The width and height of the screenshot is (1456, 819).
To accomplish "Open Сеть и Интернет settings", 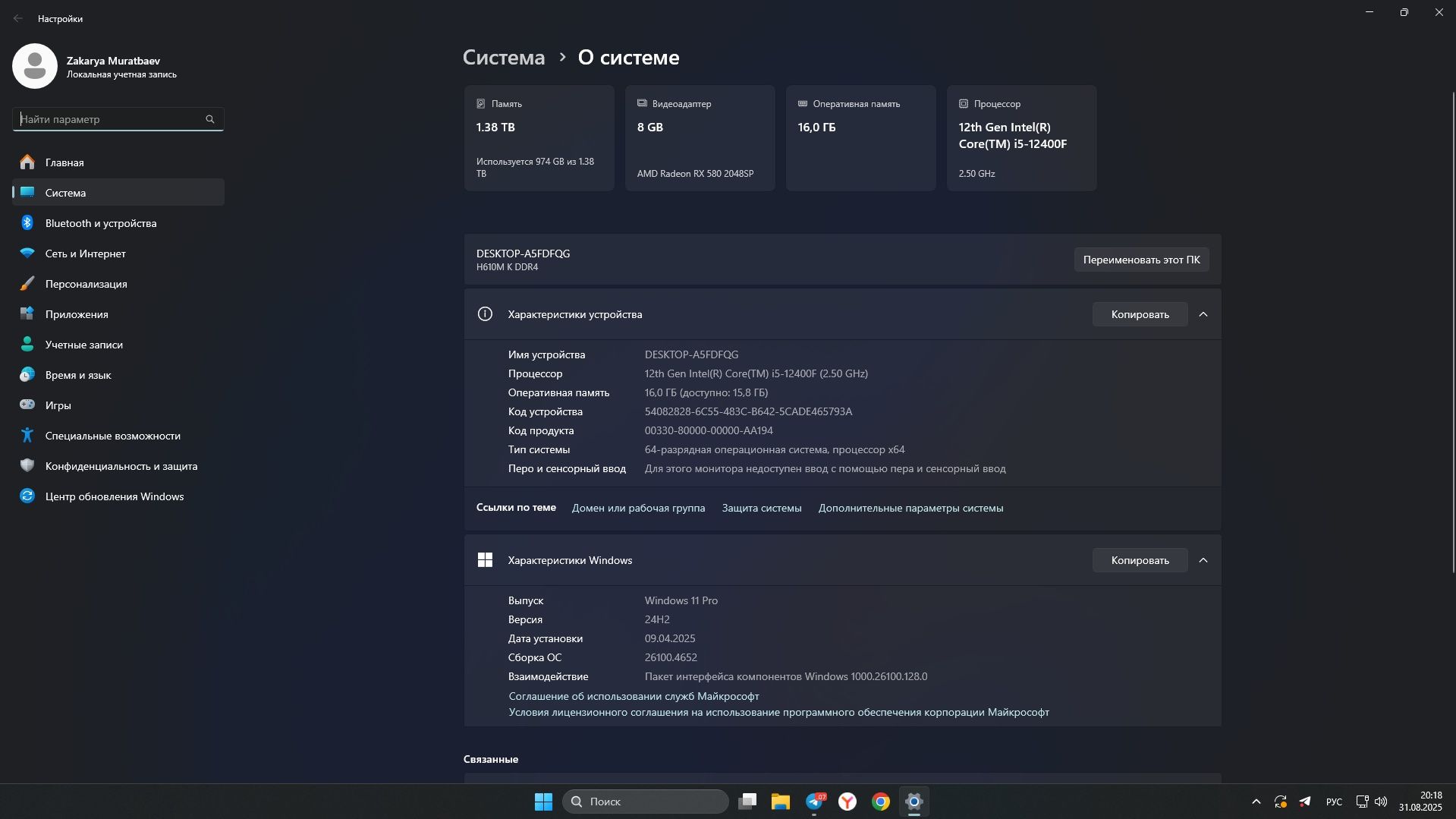I will coord(118,254).
